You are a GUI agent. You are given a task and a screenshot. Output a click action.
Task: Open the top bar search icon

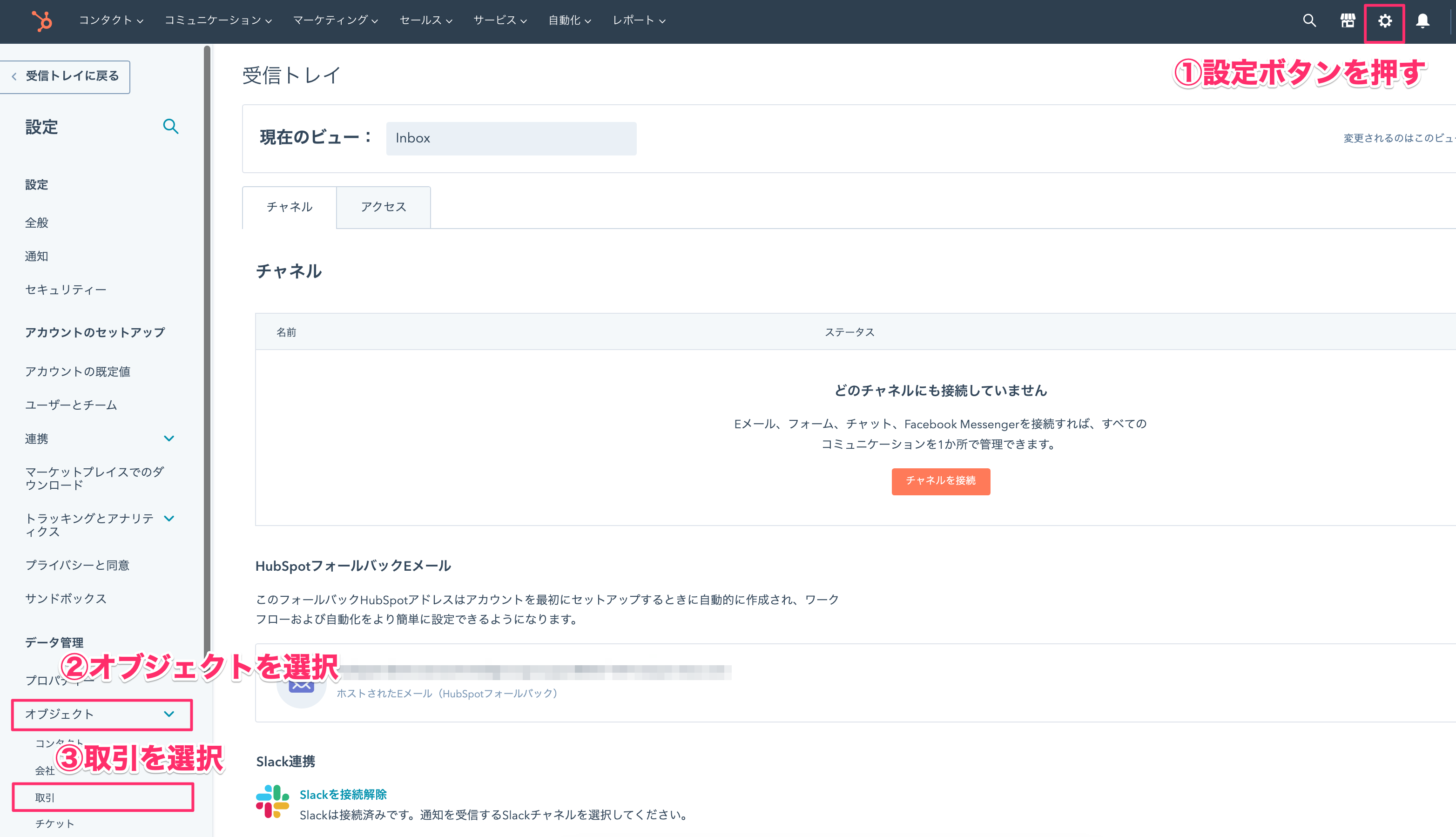coord(1309,20)
